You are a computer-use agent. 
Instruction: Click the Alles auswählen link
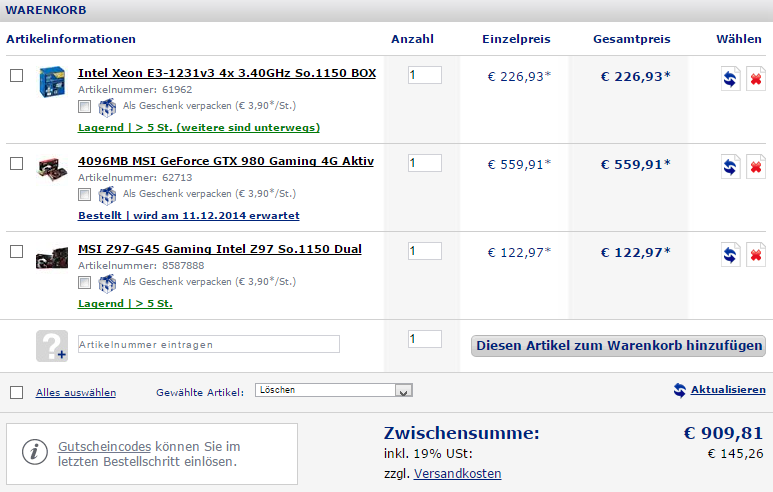click(x=76, y=392)
